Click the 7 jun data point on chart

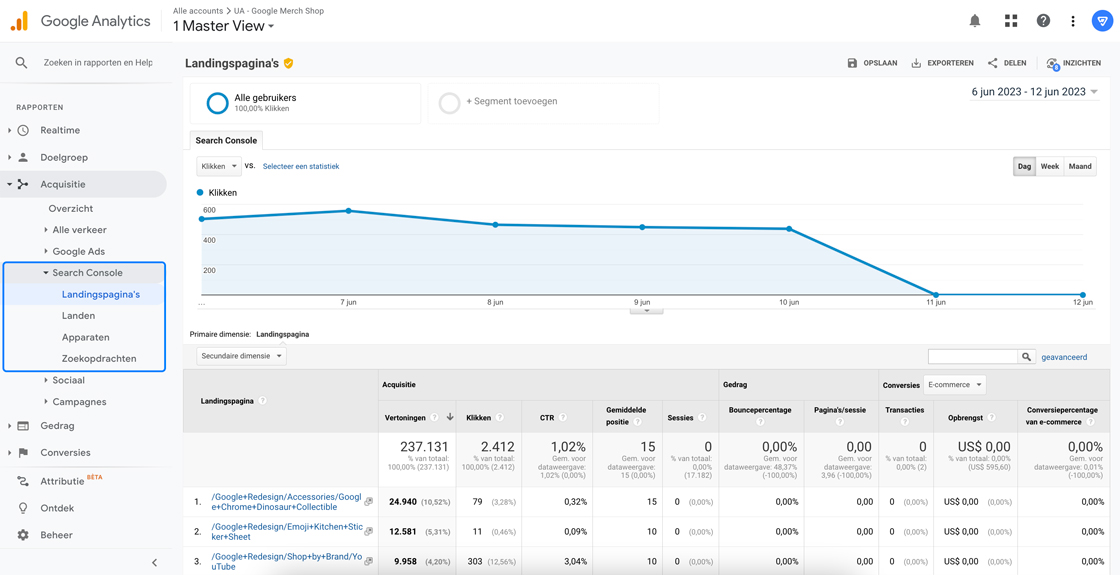[x=348, y=211]
